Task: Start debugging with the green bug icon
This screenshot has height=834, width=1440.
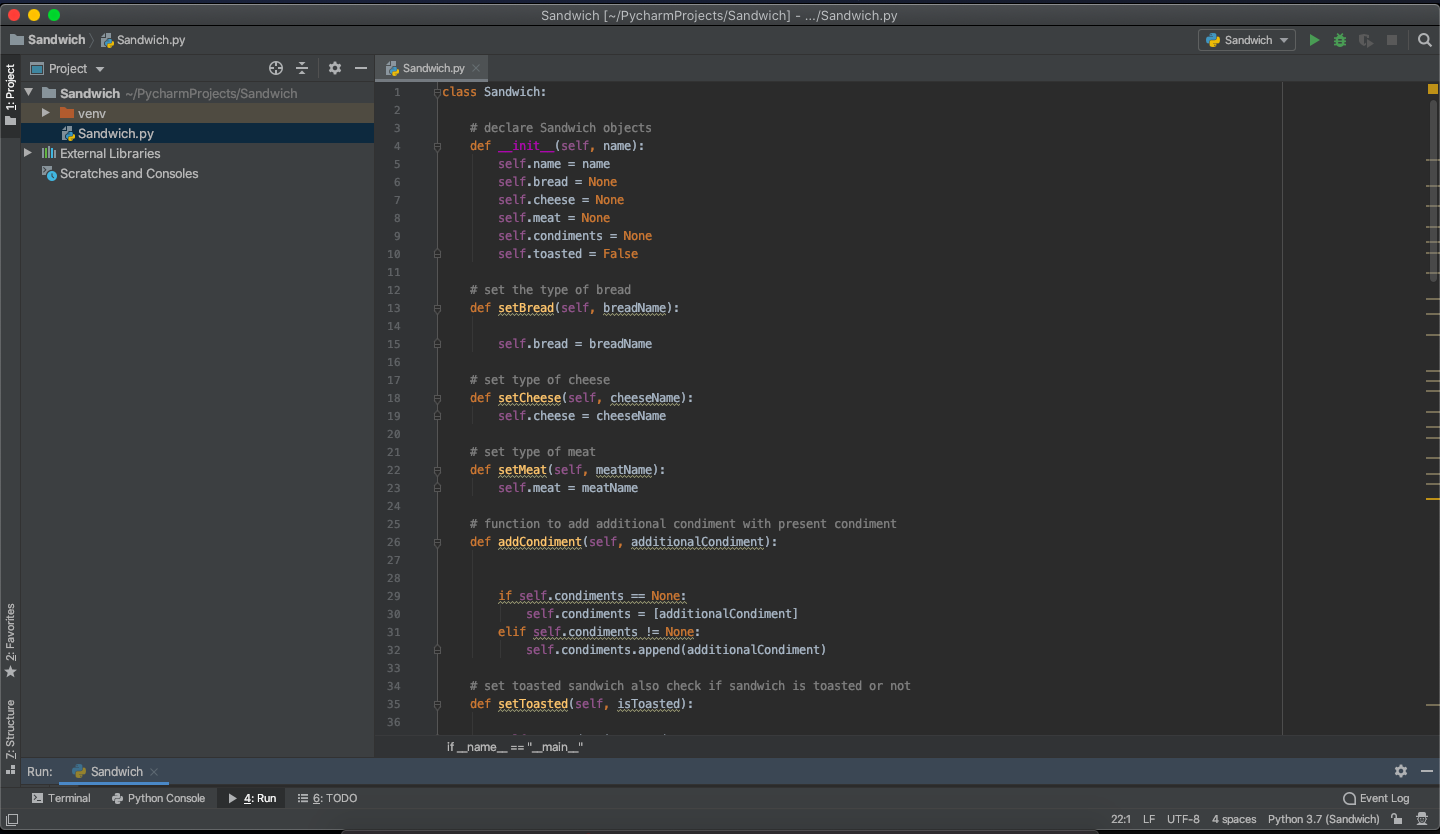Action: 1340,40
